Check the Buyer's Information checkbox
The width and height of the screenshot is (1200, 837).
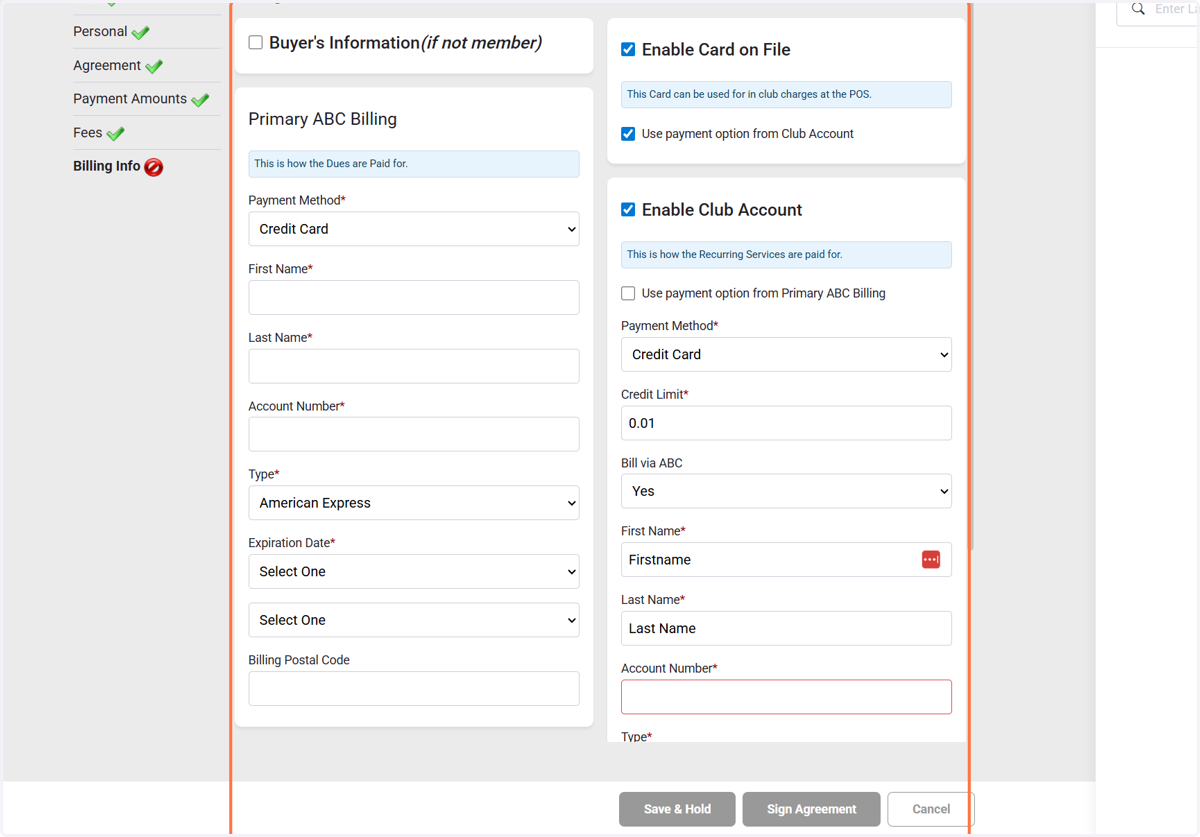click(256, 43)
